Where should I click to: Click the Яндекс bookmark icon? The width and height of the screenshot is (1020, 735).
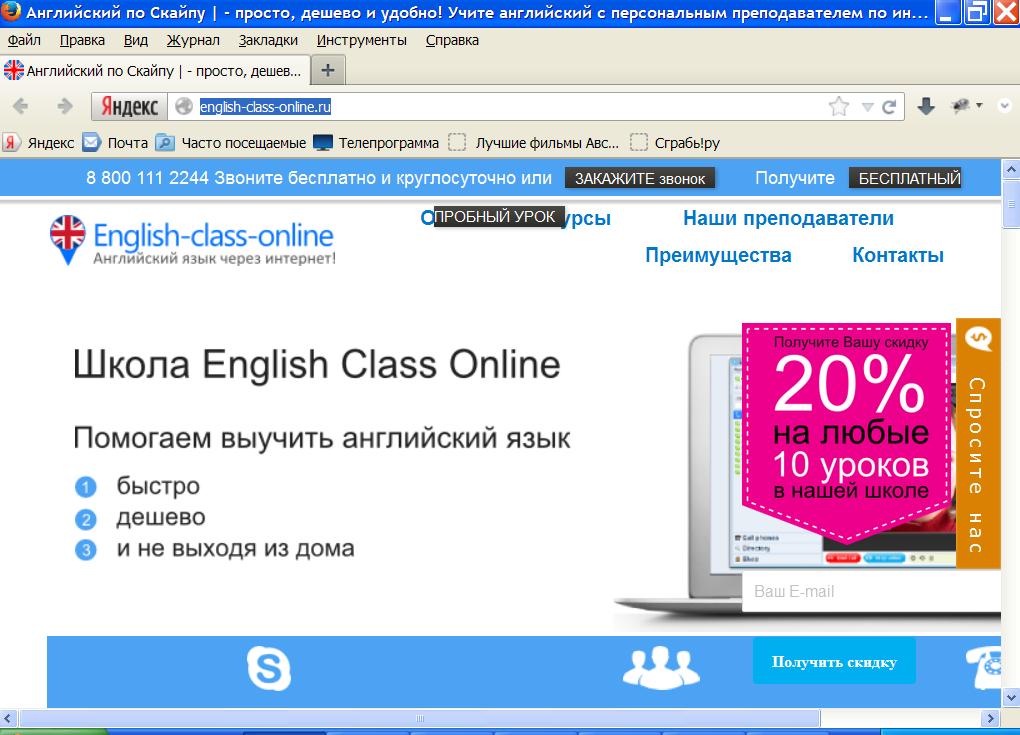(x=10, y=142)
